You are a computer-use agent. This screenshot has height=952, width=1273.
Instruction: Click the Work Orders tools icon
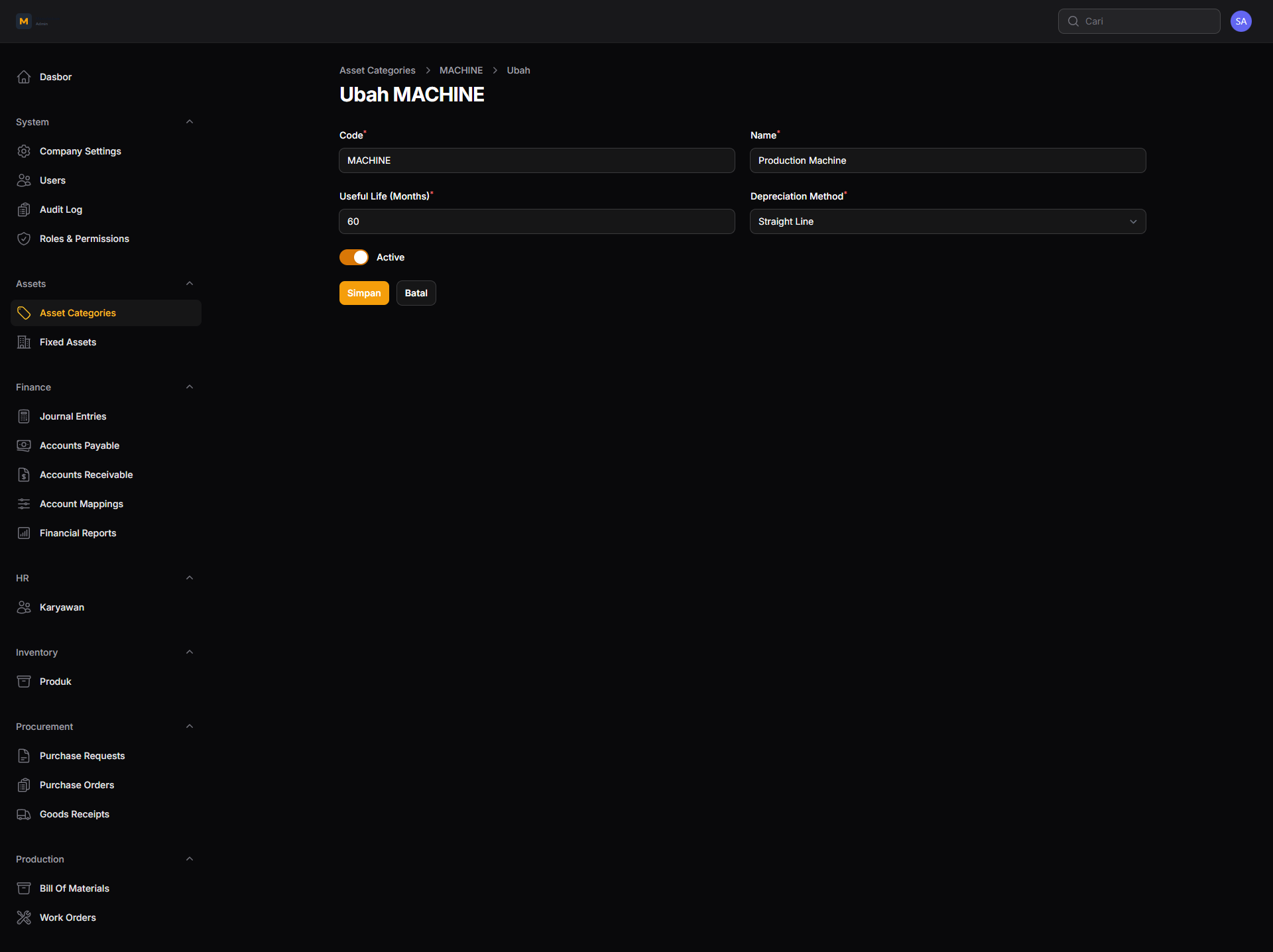click(24, 918)
